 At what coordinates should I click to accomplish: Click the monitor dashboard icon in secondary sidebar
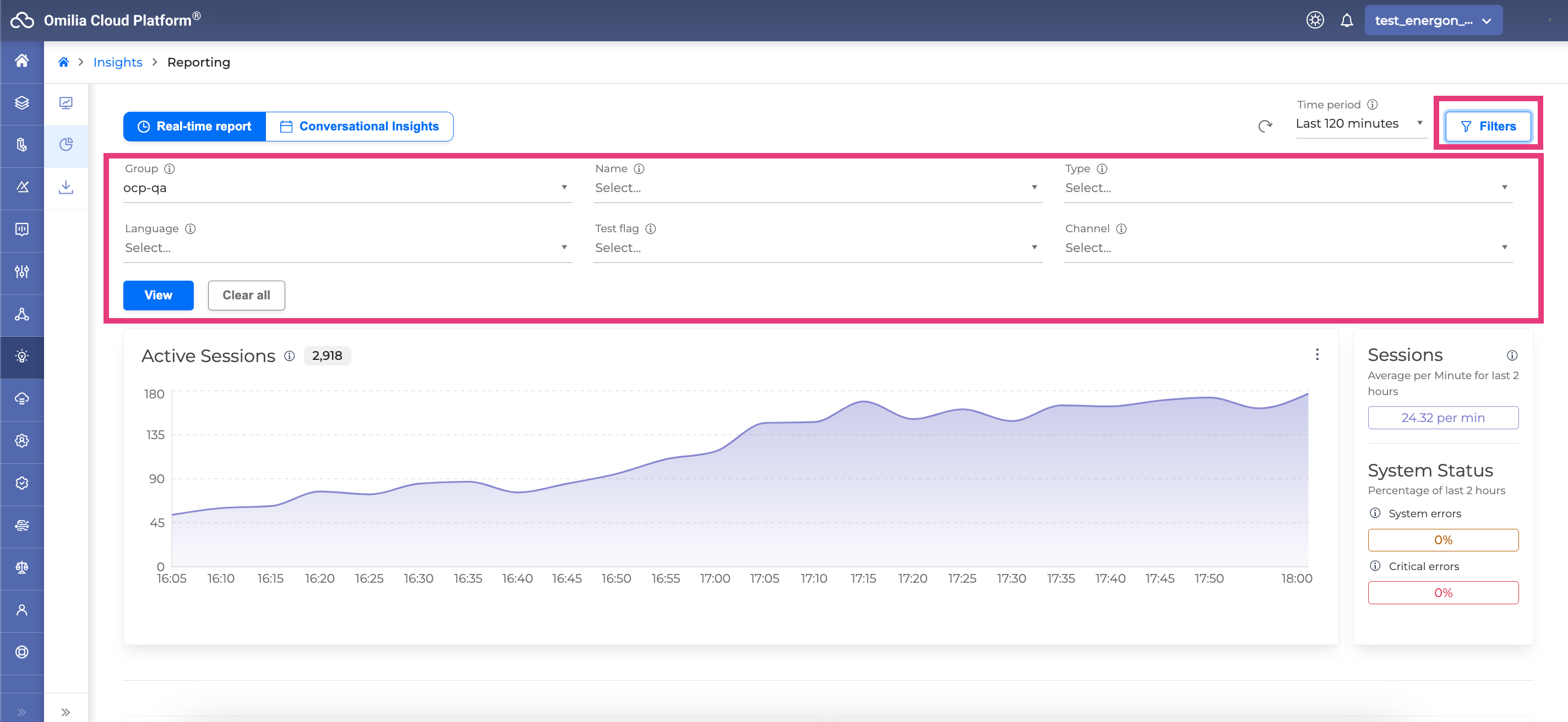[66, 103]
